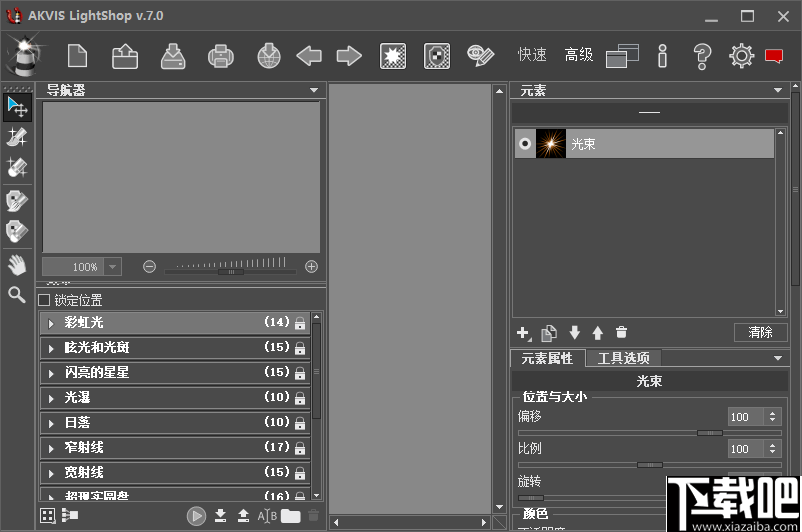
Task: Expand the (10) group above 日落
Action: click(51, 398)
